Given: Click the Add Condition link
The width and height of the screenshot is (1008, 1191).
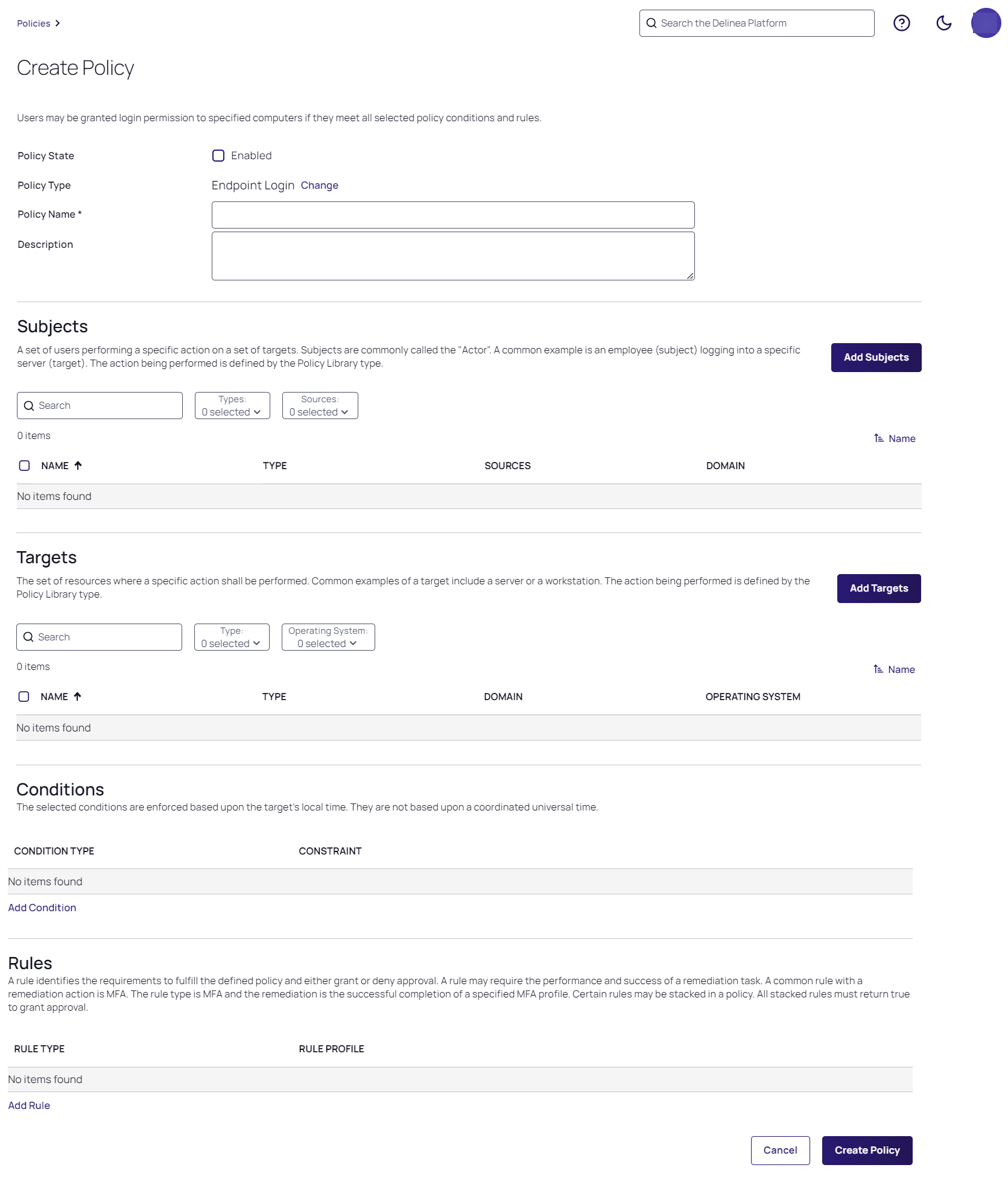Looking at the screenshot, I should 42,908.
